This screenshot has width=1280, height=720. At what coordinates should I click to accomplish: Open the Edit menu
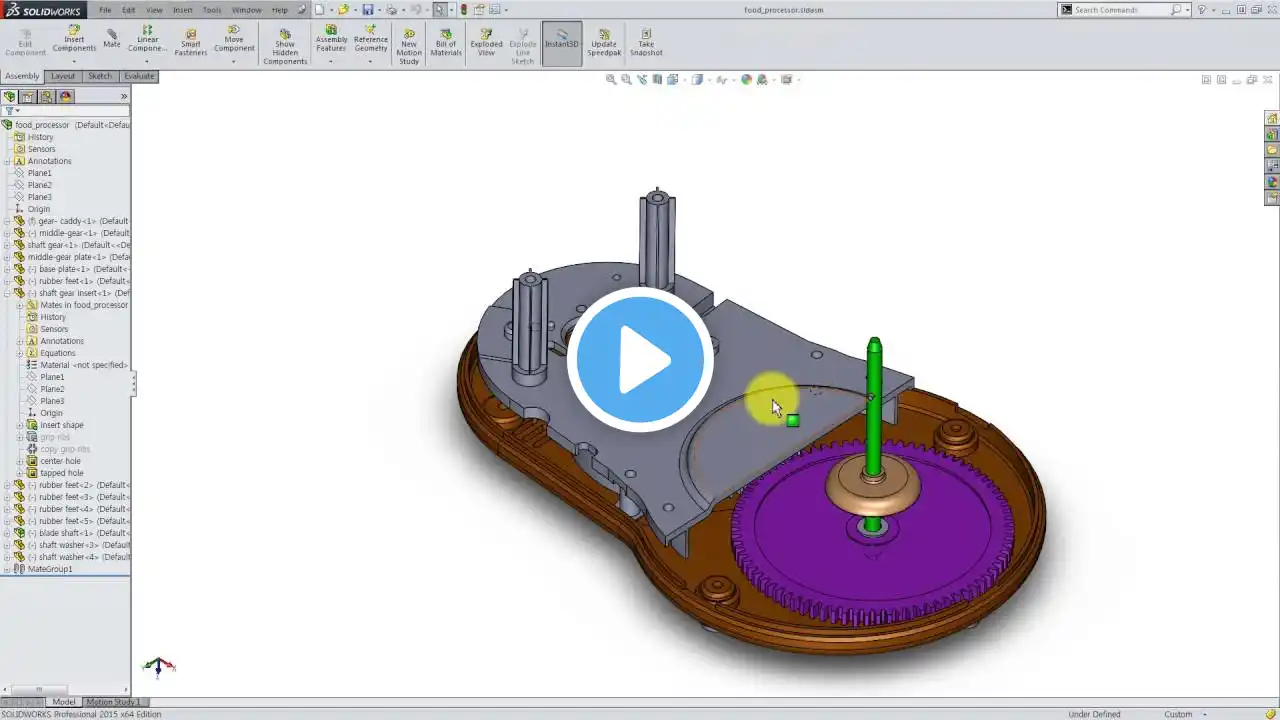pyautogui.click(x=129, y=10)
